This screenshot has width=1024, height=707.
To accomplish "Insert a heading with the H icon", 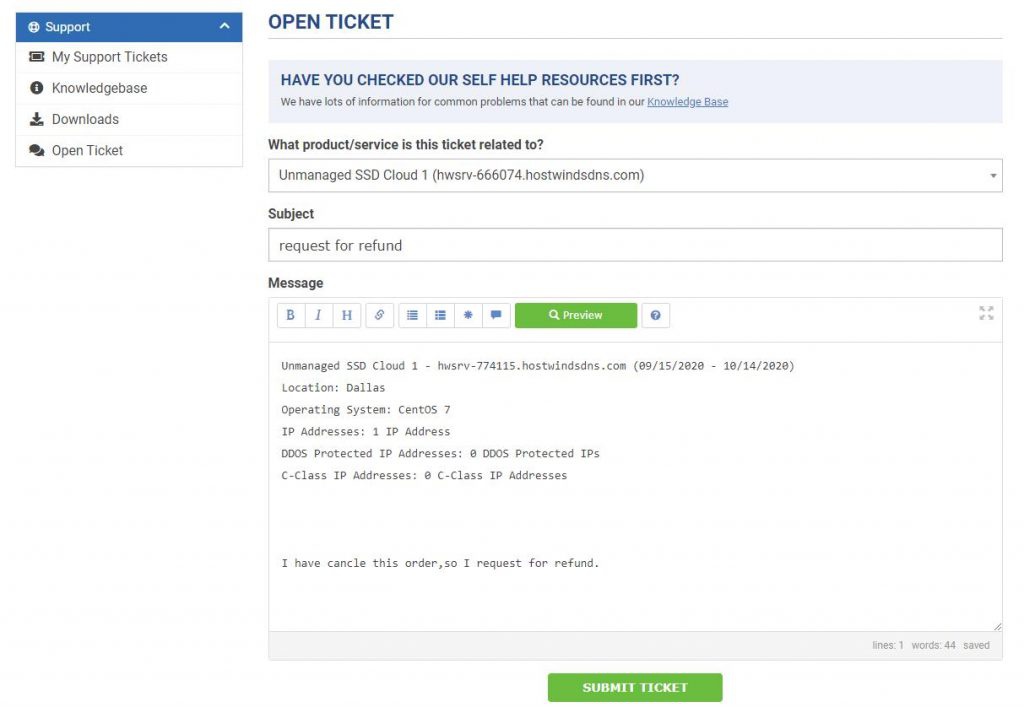I will click(346, 315).
